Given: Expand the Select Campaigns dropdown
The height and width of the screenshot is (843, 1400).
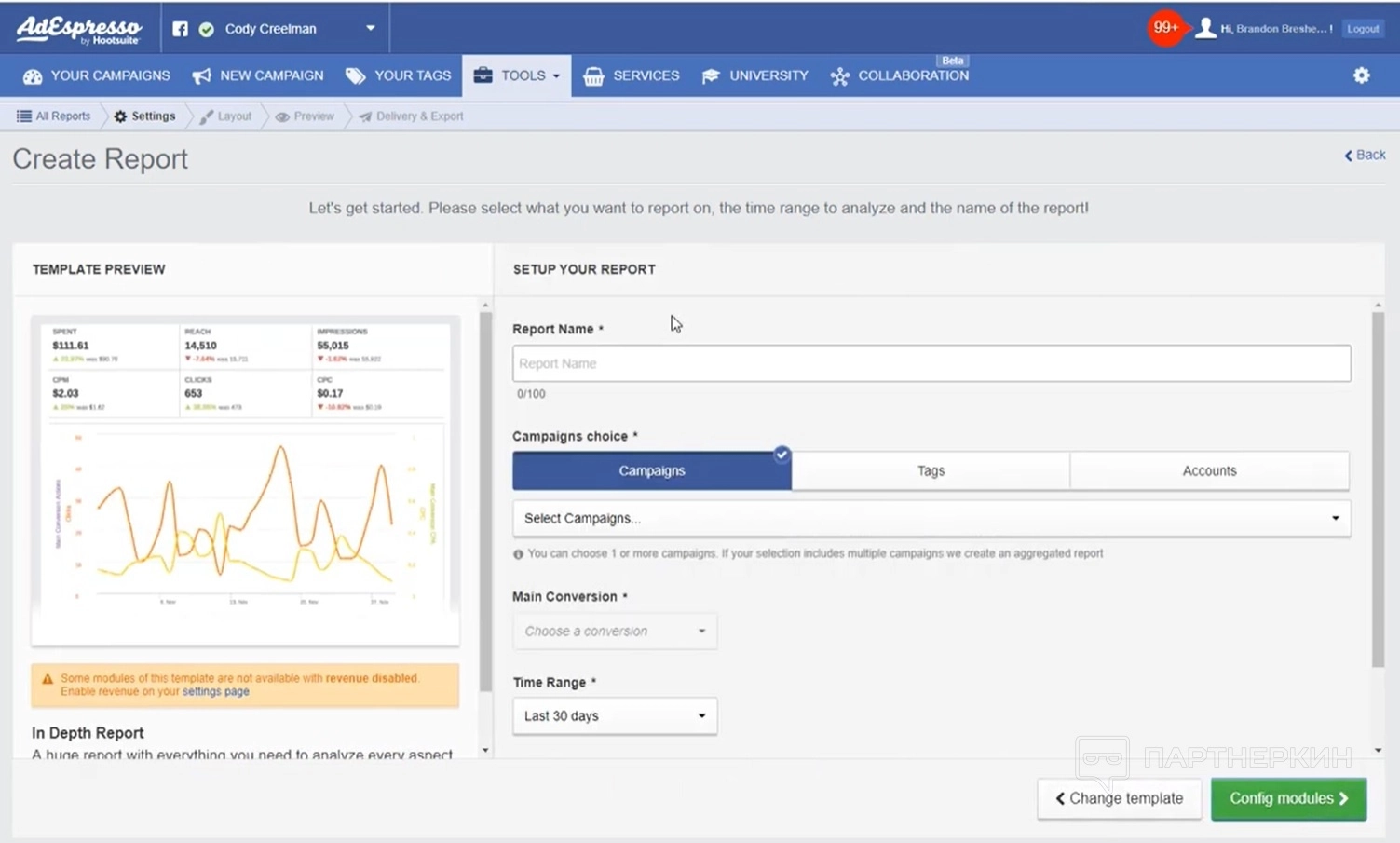Looking at the screenshot, I should pyautogui.click(x=931, y=519).
